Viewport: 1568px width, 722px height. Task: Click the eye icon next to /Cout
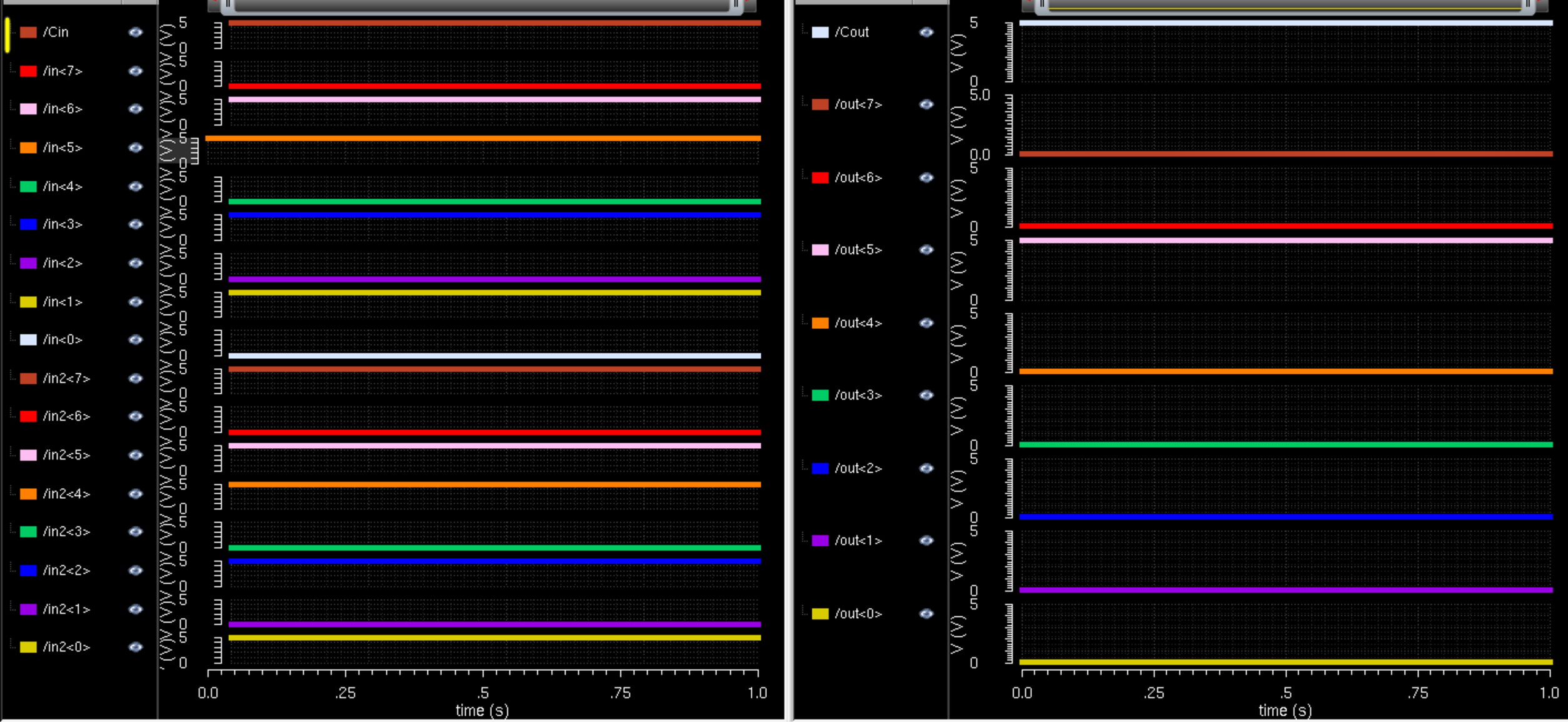click(926, 33)
